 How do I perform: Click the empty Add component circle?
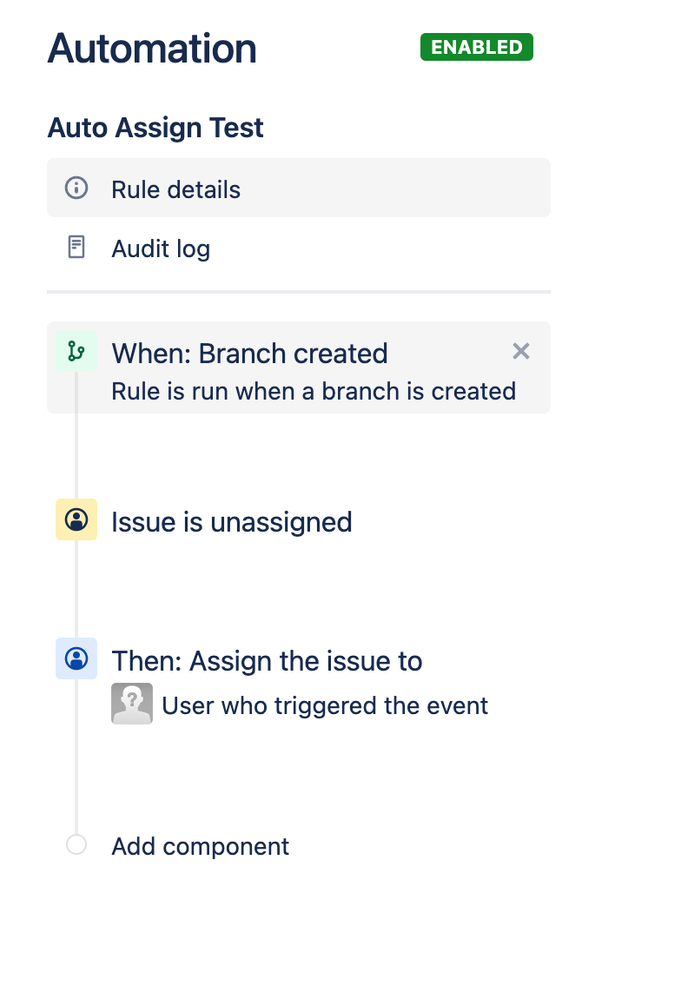pyautogui.click(x=76, y=845)
